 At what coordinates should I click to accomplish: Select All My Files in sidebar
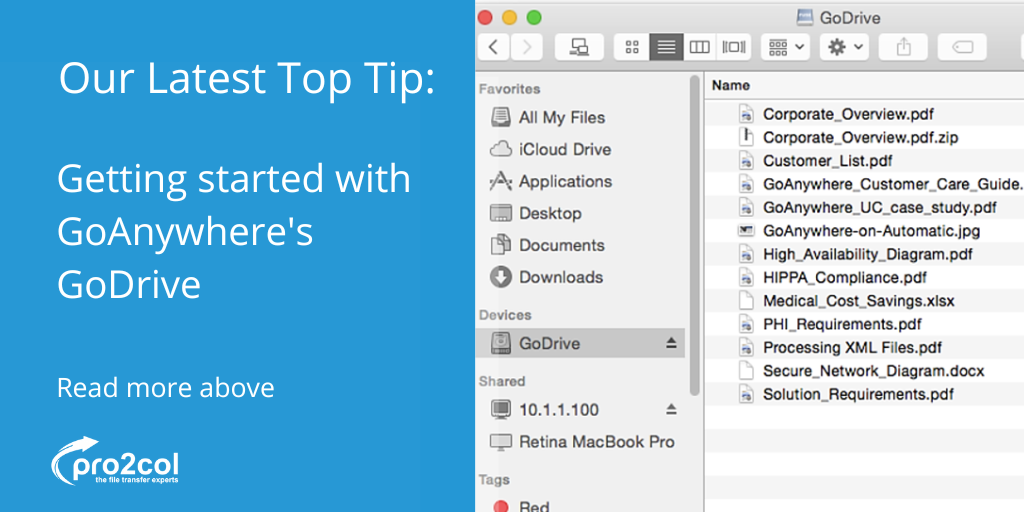(x=561, y=117)
